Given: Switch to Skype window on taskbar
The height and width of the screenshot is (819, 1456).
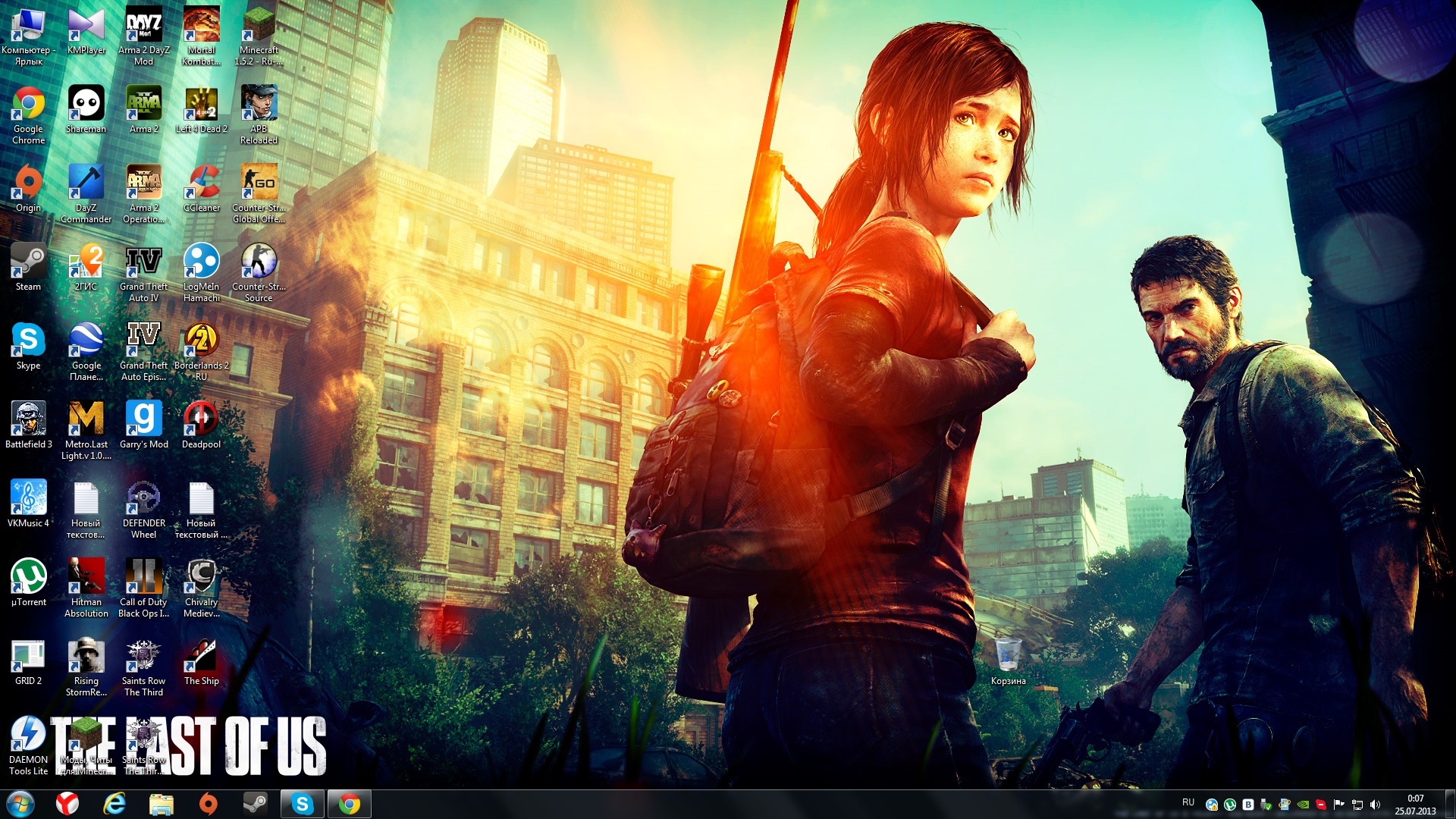Looking at the screenshot, I should coord(303,804).
